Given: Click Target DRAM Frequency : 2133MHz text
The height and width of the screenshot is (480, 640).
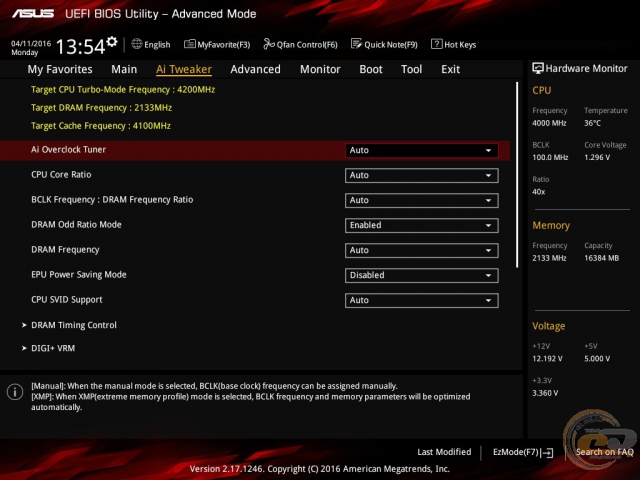Looking at the screenshot, I should point(101,108).
